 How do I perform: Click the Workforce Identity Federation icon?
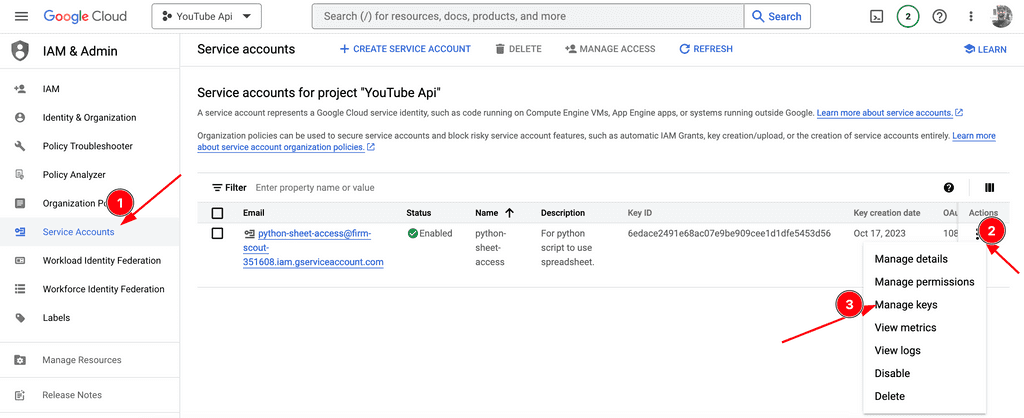(x=20, y=289)
